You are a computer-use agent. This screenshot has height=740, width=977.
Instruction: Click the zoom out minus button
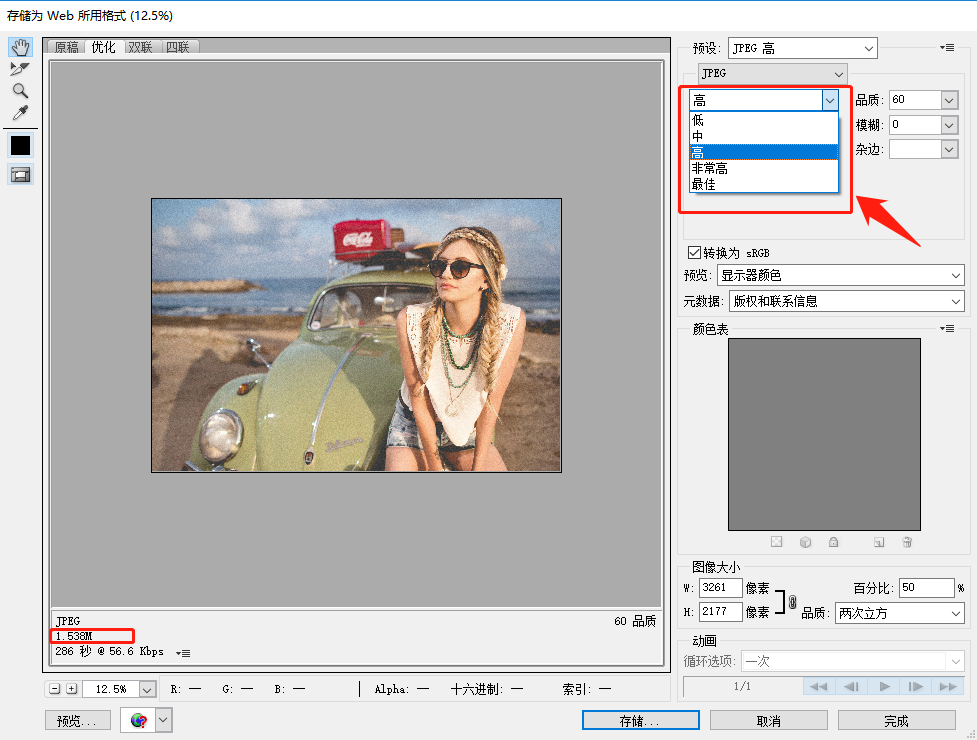pos(56,689)
